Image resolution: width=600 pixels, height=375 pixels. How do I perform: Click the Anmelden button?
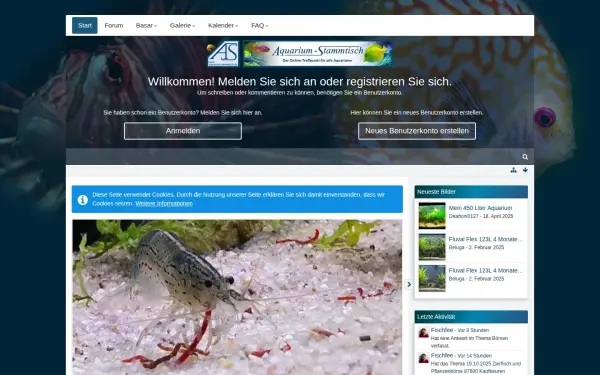183,131
